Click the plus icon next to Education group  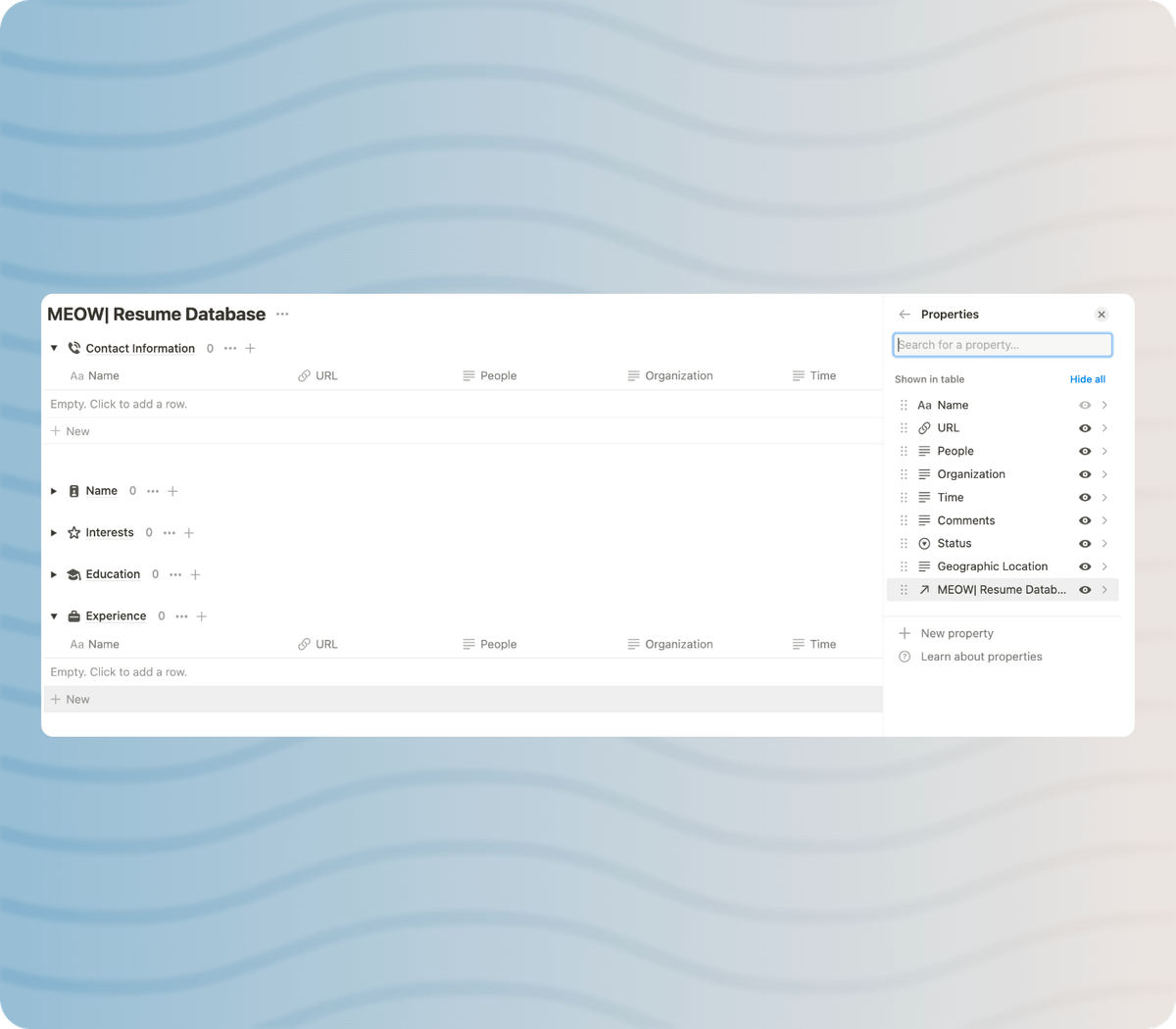tap(195, 575)
